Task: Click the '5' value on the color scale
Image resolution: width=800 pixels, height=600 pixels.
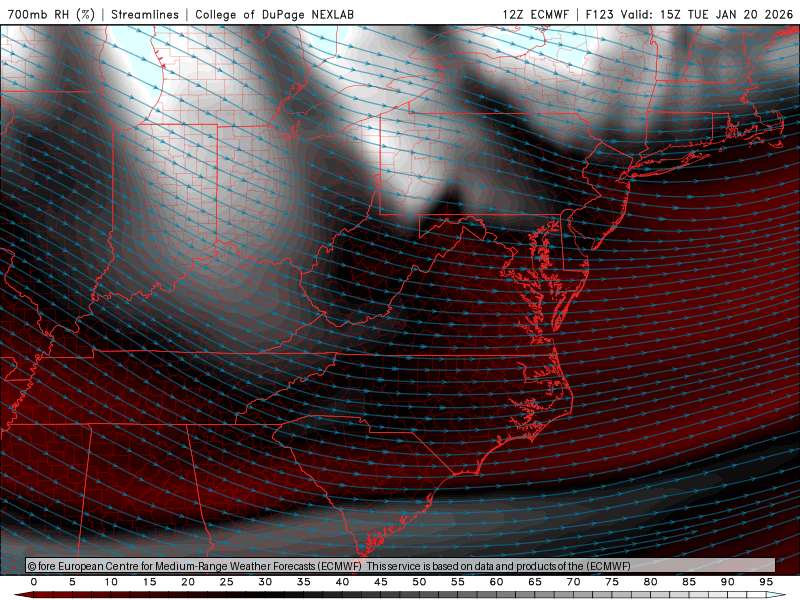Action: tap(72, 582)
